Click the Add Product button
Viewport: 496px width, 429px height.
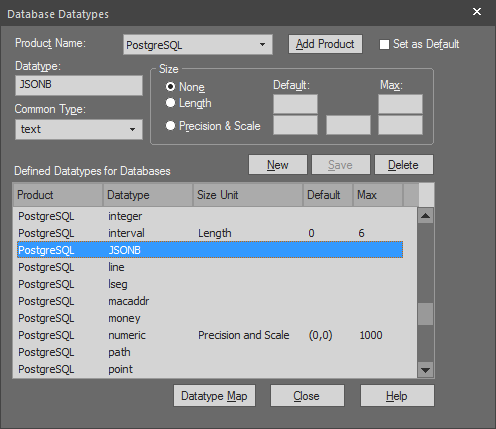coord(325,44)
